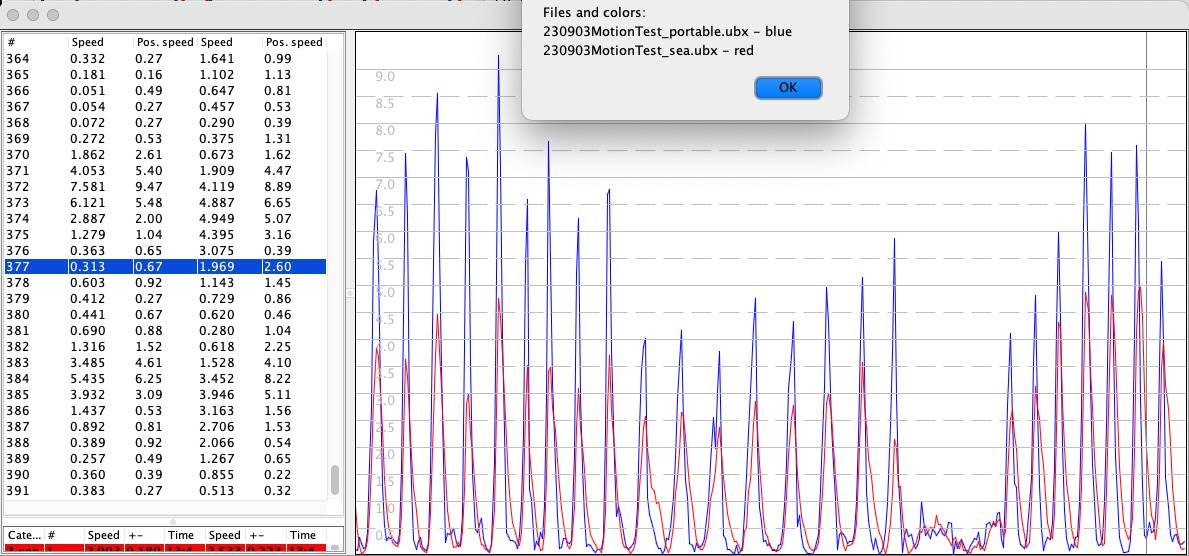
Task: Click the gray close button of the window
Action: tap(15, 15)
